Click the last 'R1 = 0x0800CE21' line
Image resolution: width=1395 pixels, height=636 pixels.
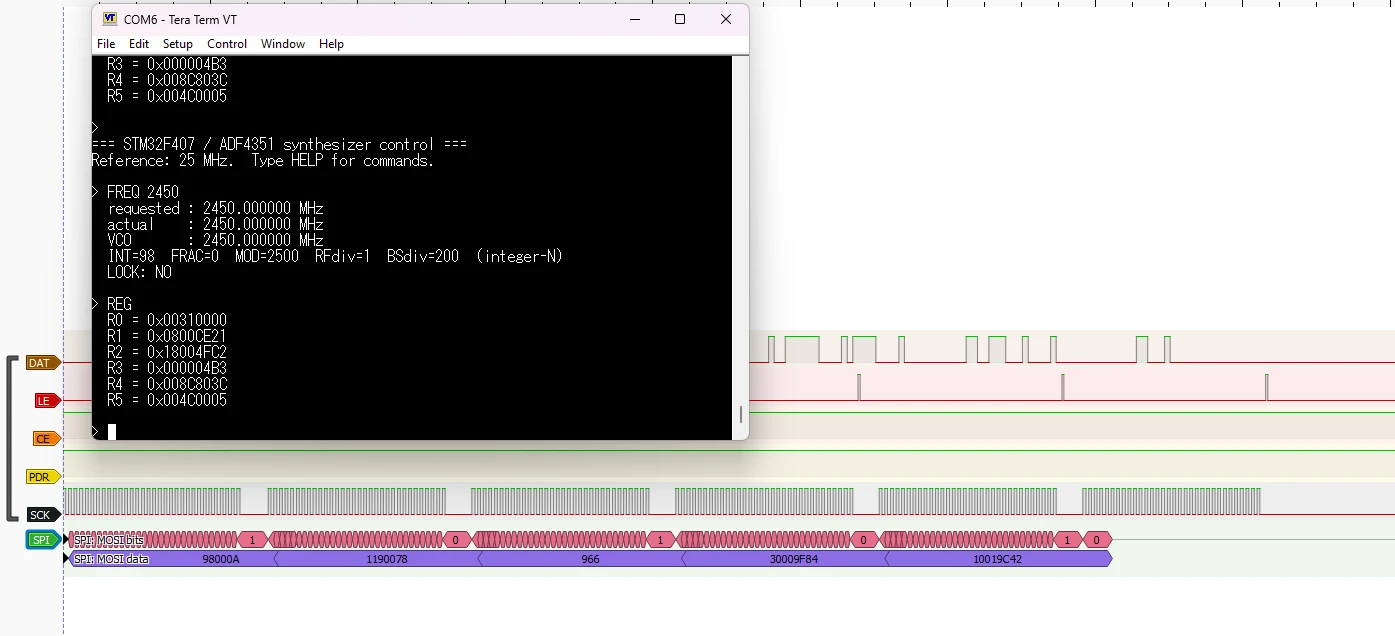pos(167,336)
